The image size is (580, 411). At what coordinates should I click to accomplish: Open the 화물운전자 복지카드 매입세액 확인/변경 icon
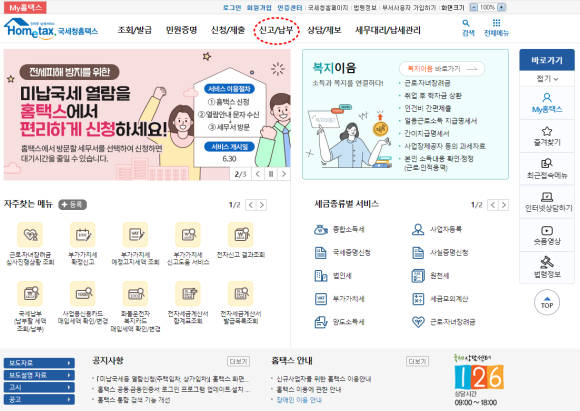pos(135,294)
